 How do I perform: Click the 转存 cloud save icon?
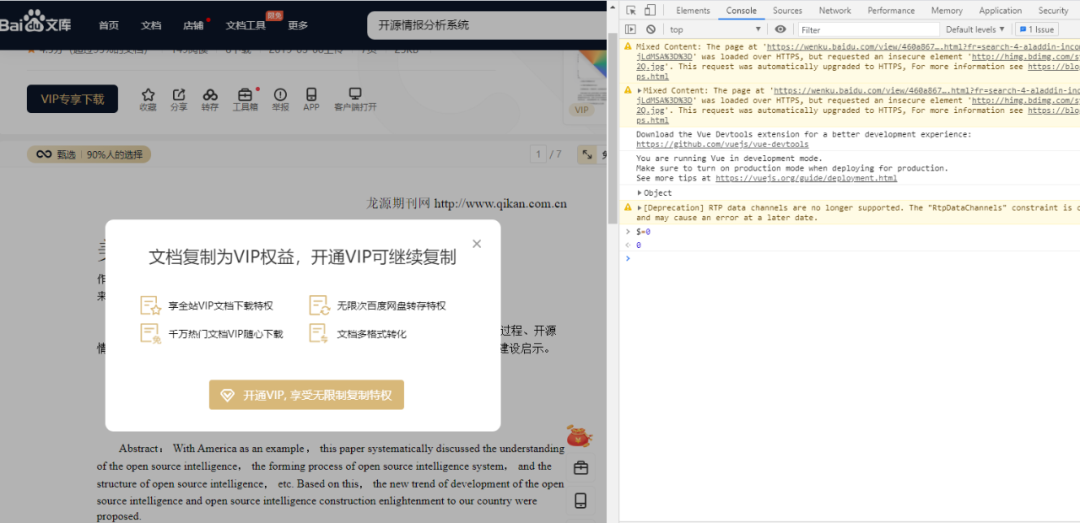210,94
